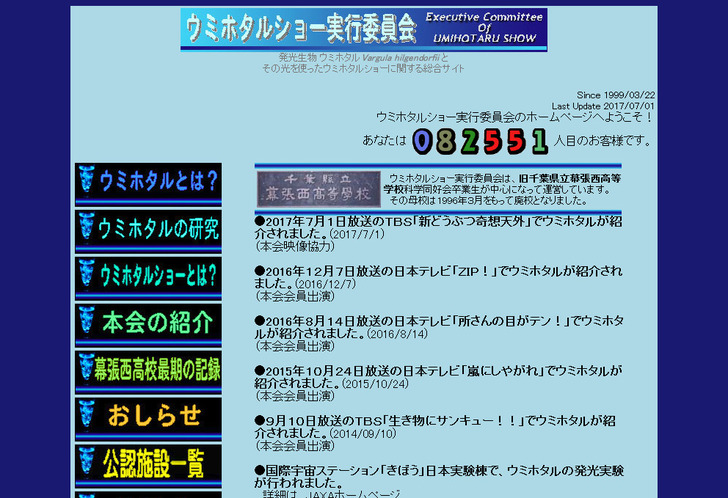
Task: Click the visitor counter showing 082551
Action: [480, 141]
